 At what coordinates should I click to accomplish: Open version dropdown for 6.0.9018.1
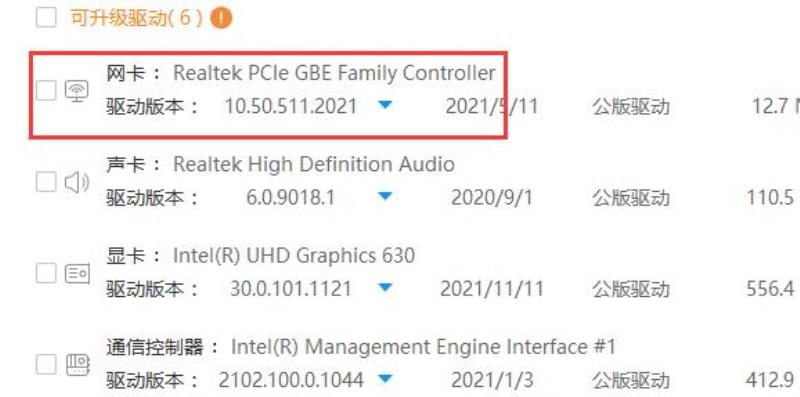coord(385,196)
